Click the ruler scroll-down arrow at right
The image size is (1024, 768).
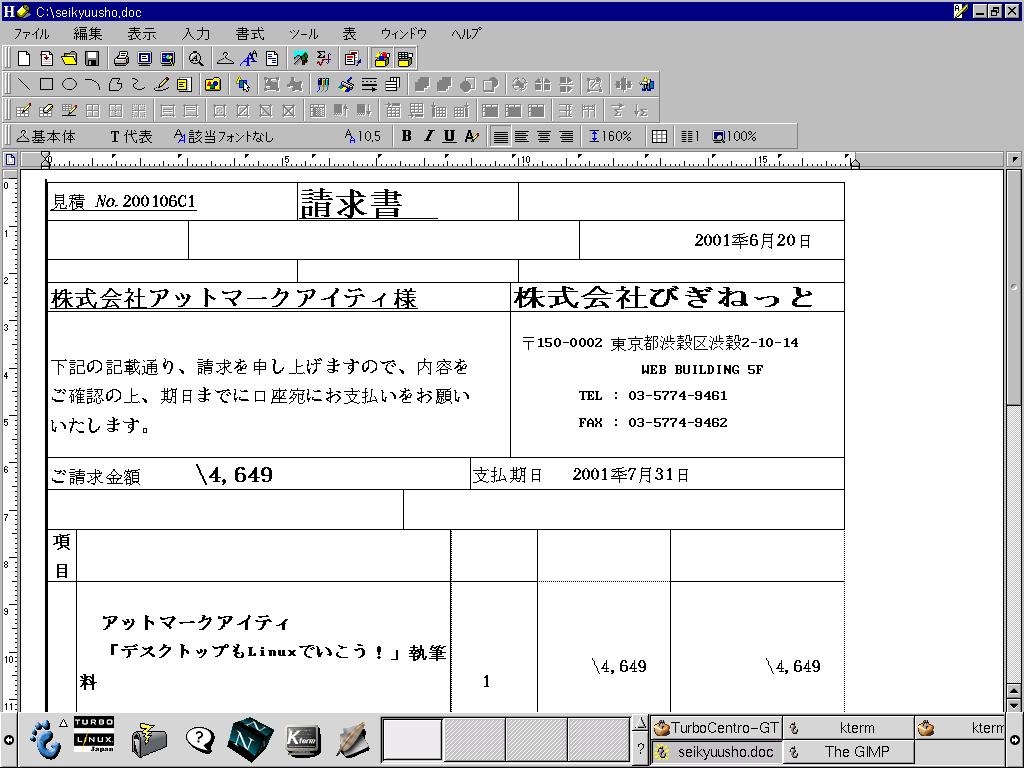click(1014, 159)
